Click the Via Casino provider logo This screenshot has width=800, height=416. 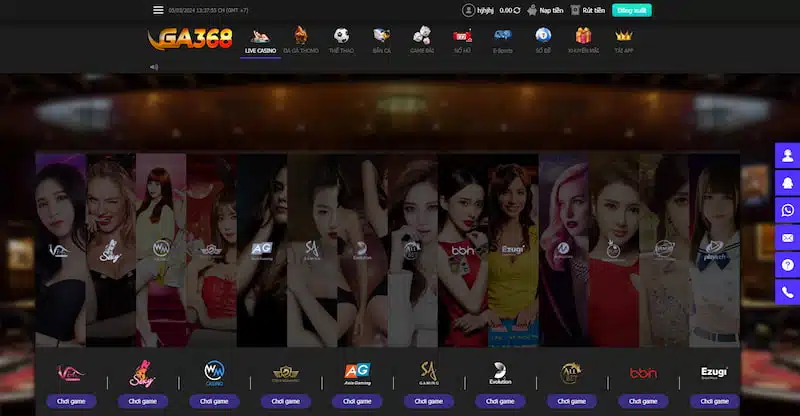(x=71, y=374)
